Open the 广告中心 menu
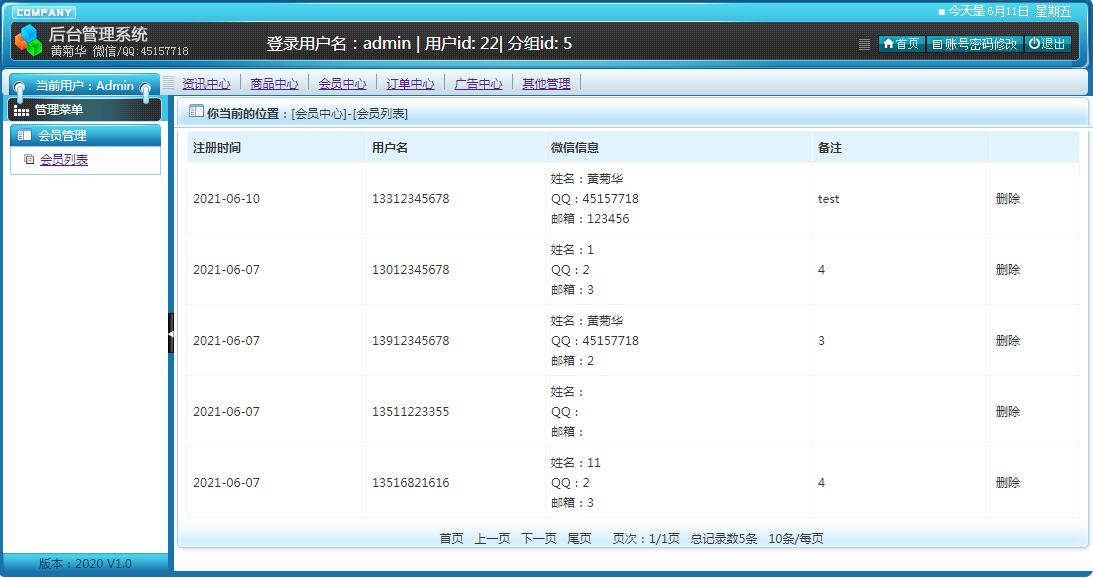This screenshot has width=1093, height=578. (478, 84)
